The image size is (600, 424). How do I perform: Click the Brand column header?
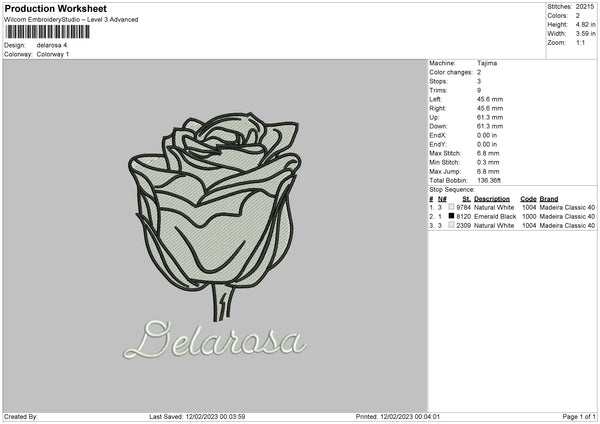(x=549, y=199)
